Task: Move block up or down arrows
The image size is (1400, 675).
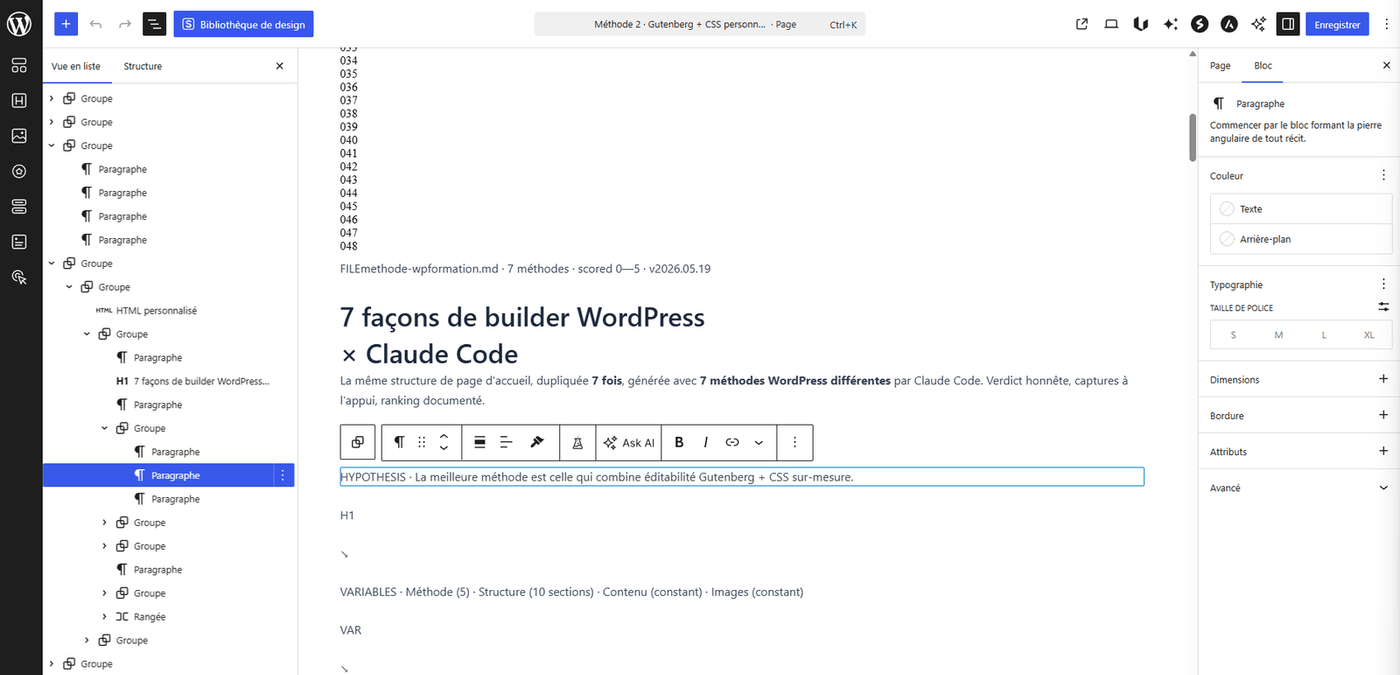Action: tap(444, 442)
